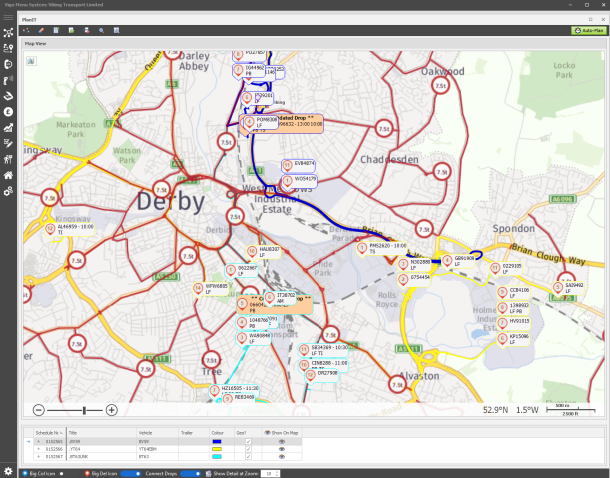
Task: Click the Auto-Plan button
Action: pos(588,31)
